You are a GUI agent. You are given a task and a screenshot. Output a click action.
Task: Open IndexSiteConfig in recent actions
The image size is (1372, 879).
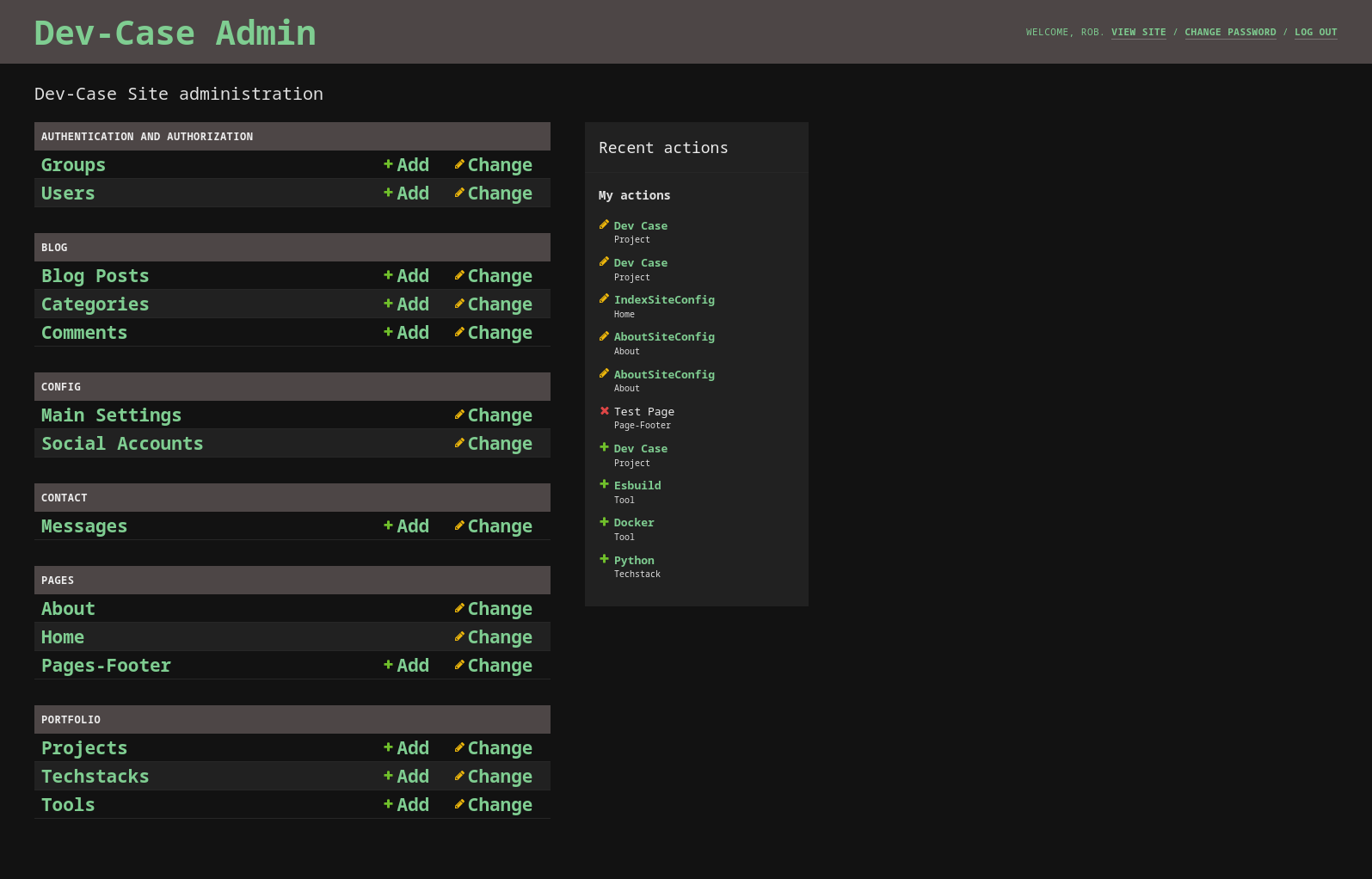tap(664, 300)
